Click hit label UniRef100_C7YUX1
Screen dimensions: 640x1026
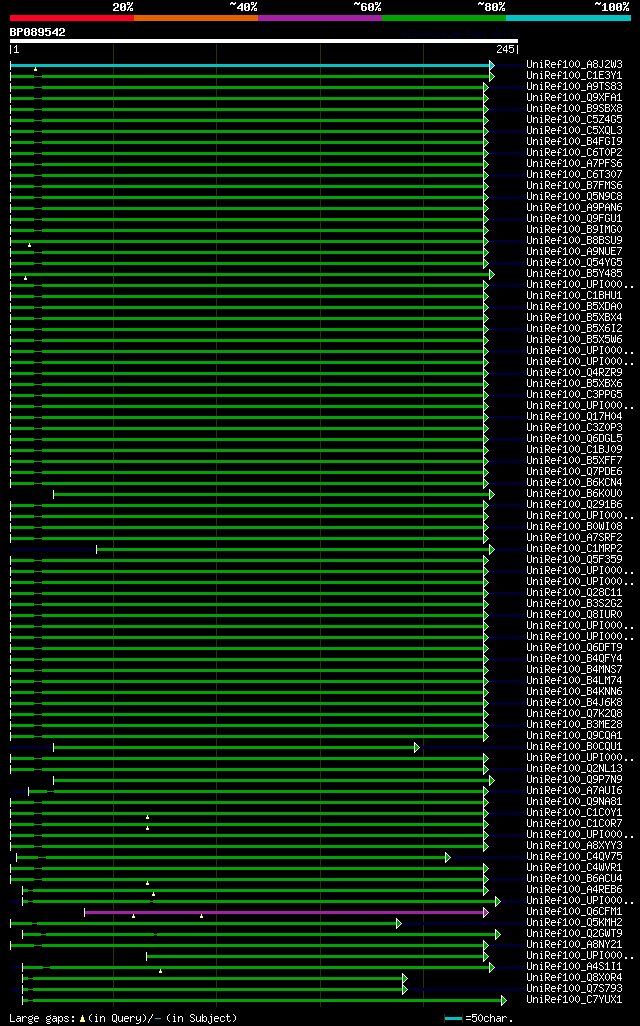click(575, 999)
